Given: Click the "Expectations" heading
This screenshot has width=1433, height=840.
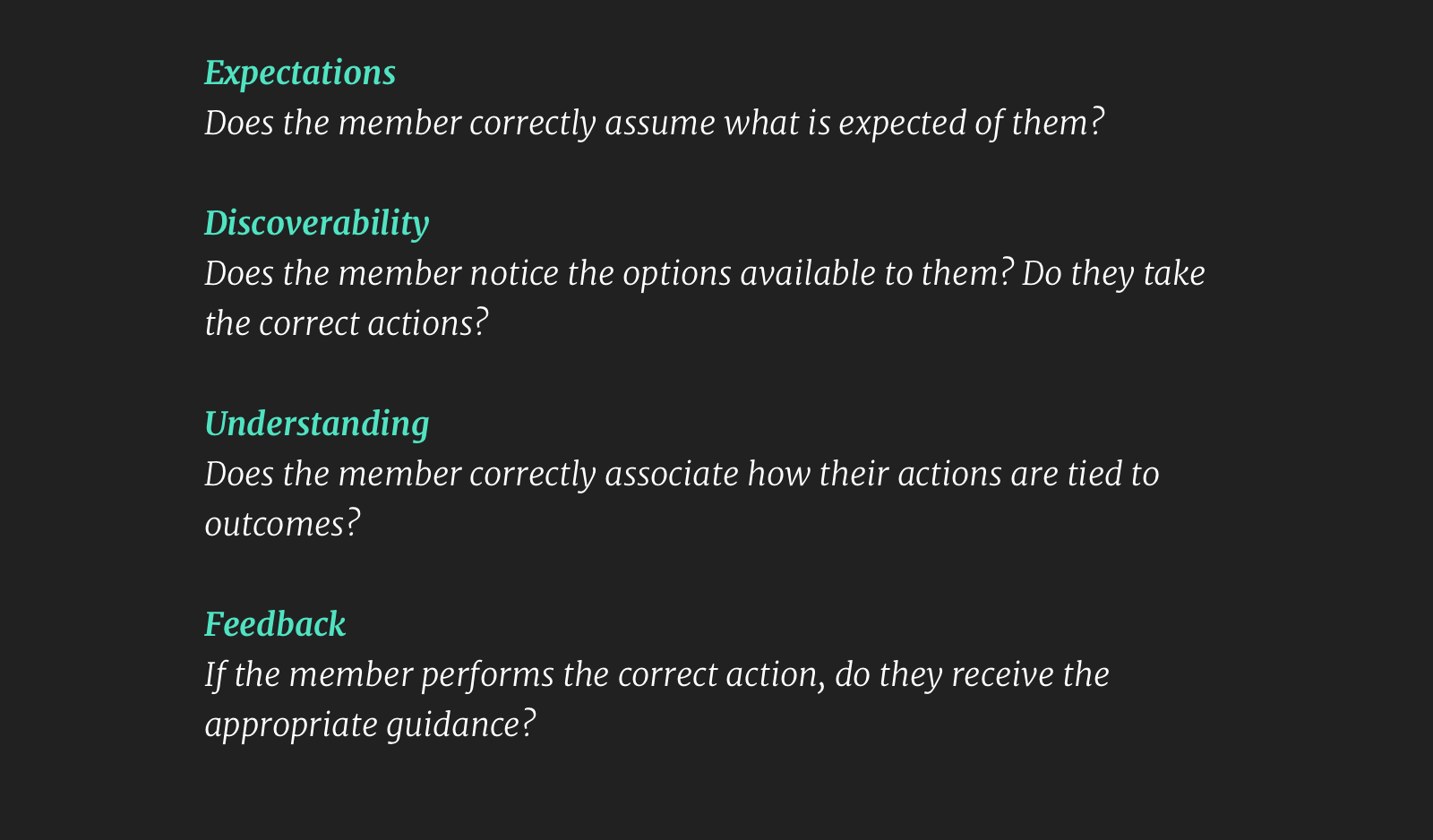Looking at the screenshot, I should coord(300,73).
